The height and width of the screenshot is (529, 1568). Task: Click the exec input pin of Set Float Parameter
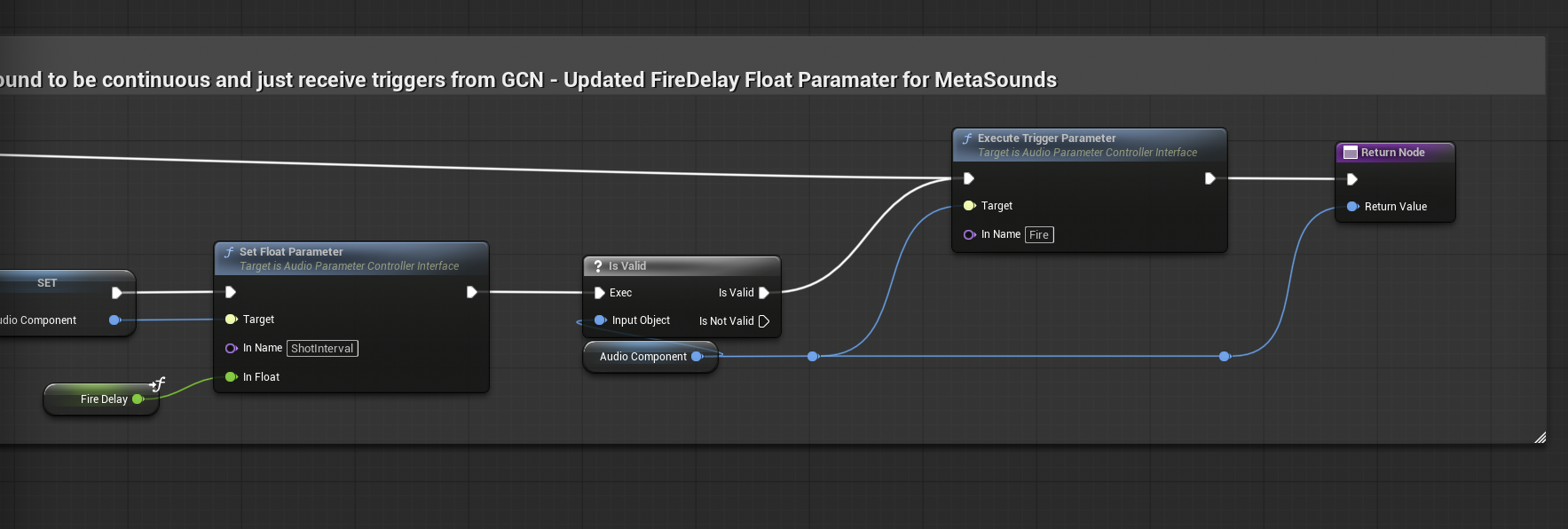tap(231, 292)
